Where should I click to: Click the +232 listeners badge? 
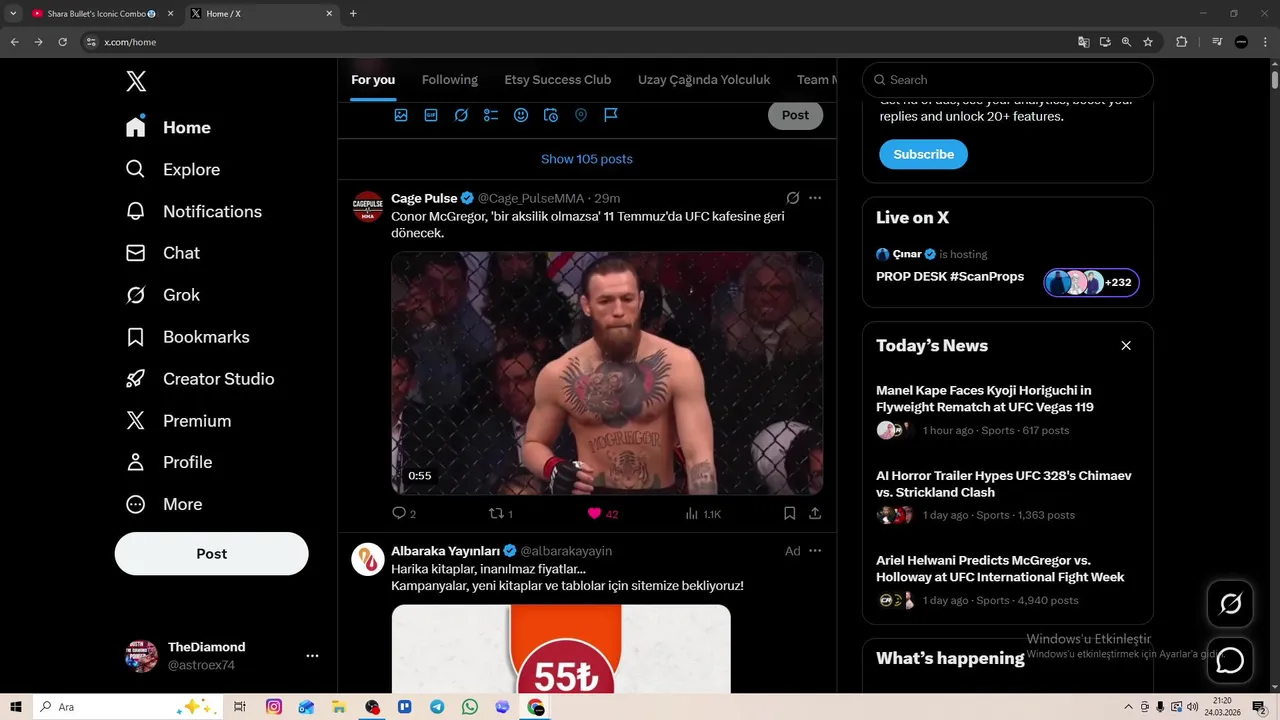point(1091,283)
